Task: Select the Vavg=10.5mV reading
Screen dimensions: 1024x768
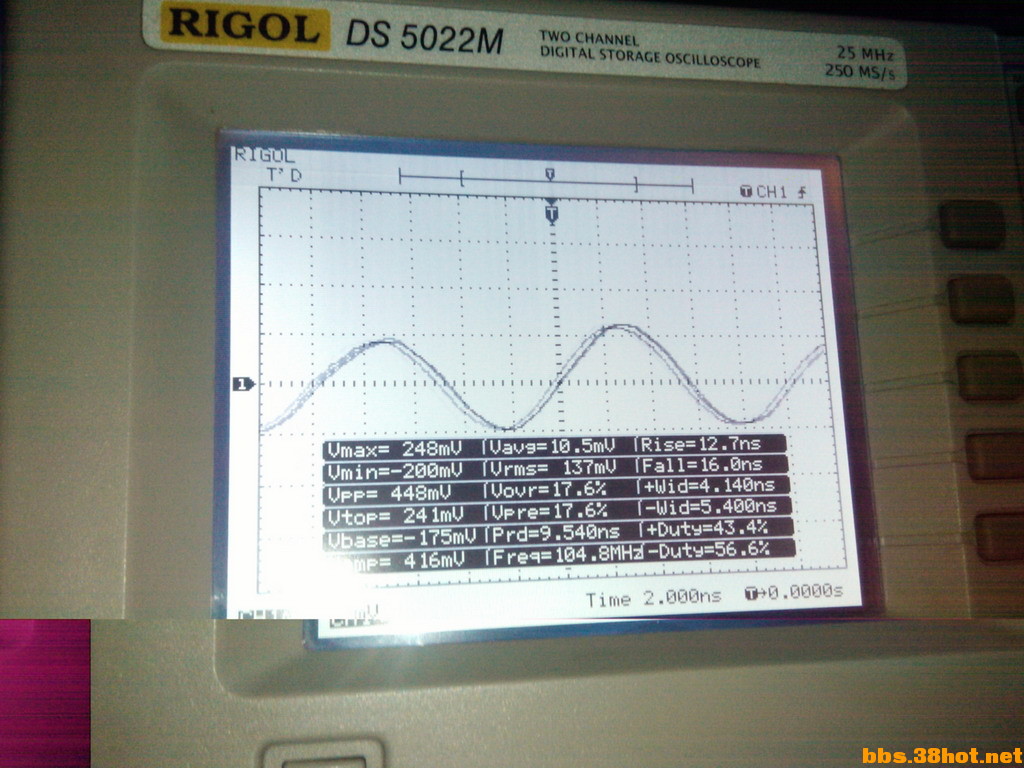Action: (552, 447)
